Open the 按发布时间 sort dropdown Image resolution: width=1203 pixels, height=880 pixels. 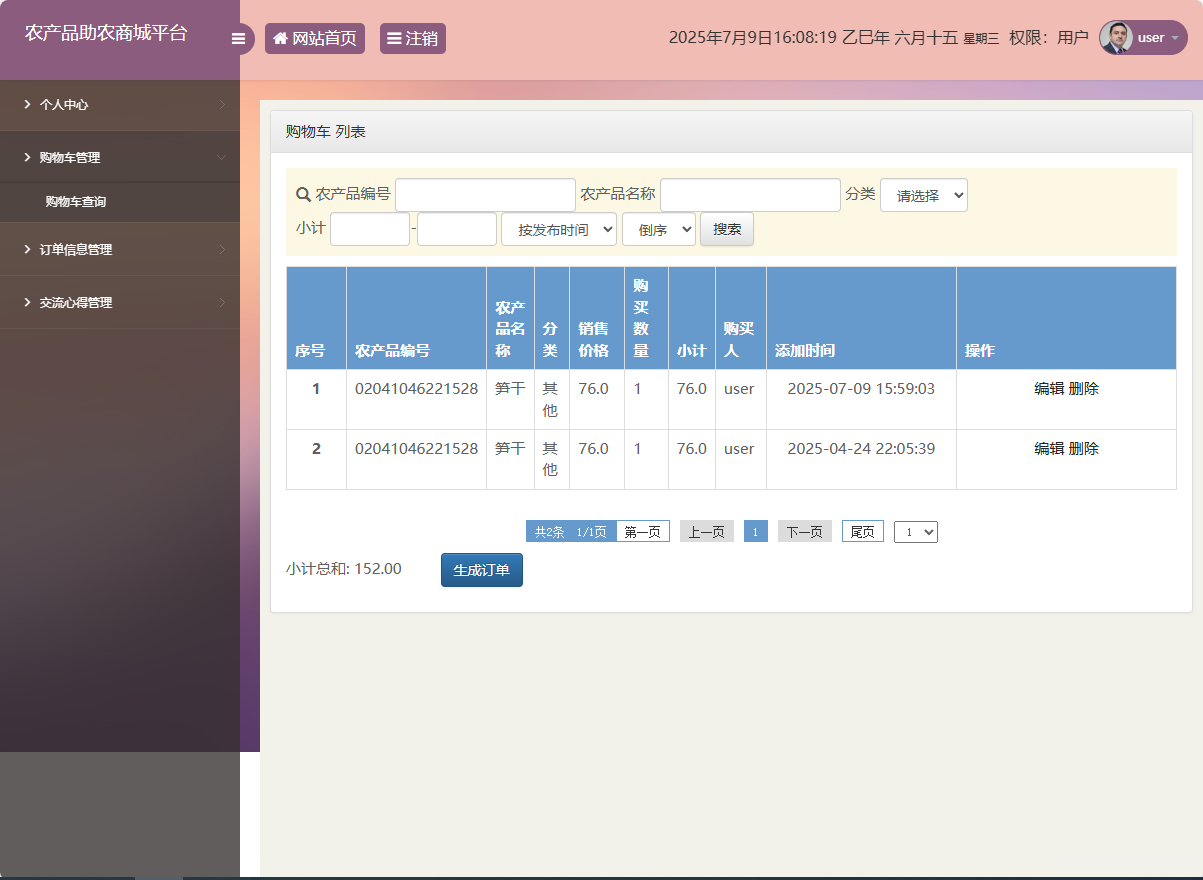pos(559,229)
